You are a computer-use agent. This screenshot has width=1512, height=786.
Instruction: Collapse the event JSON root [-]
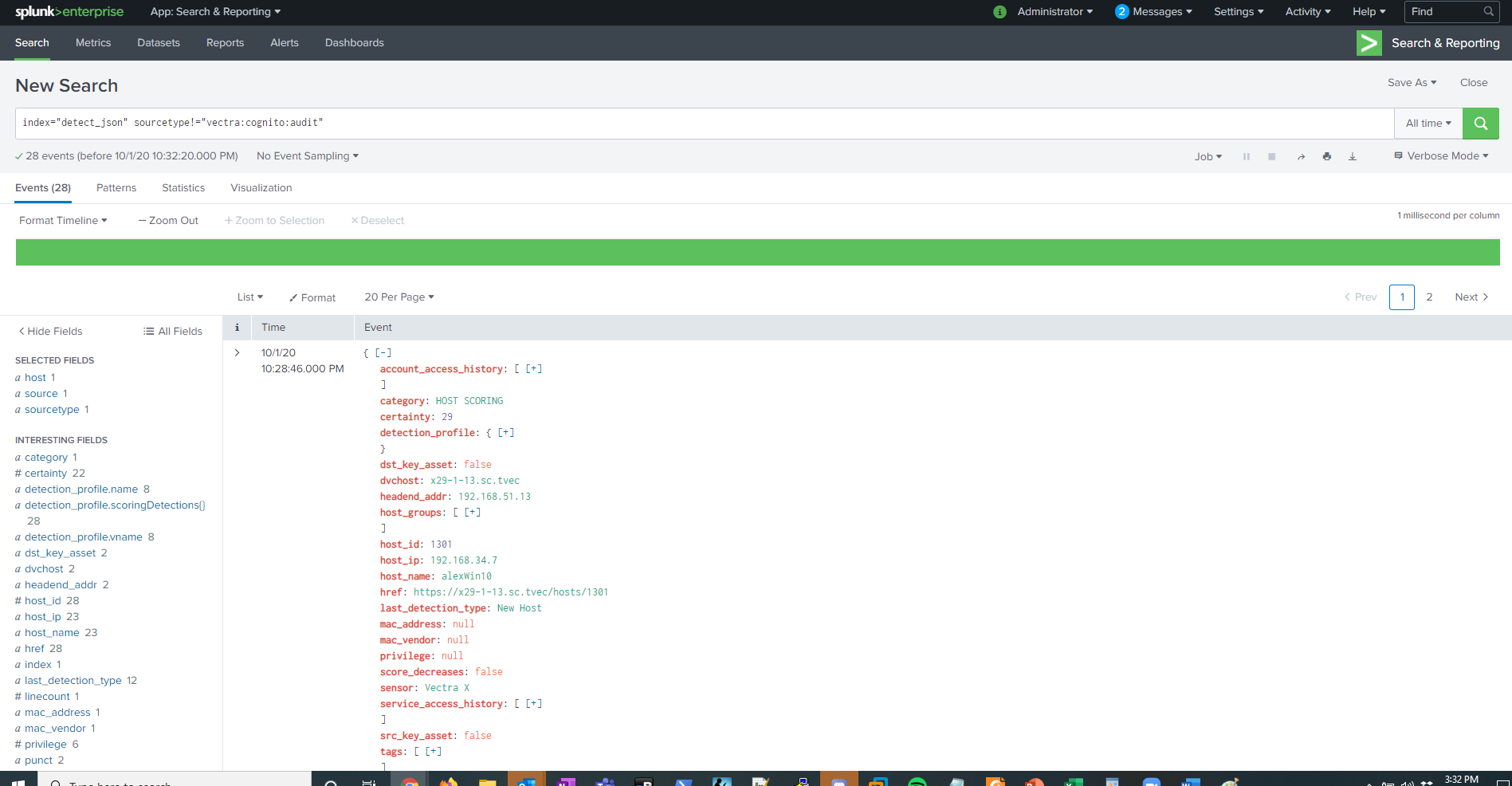pyautogui.click(x=383, y=353)
